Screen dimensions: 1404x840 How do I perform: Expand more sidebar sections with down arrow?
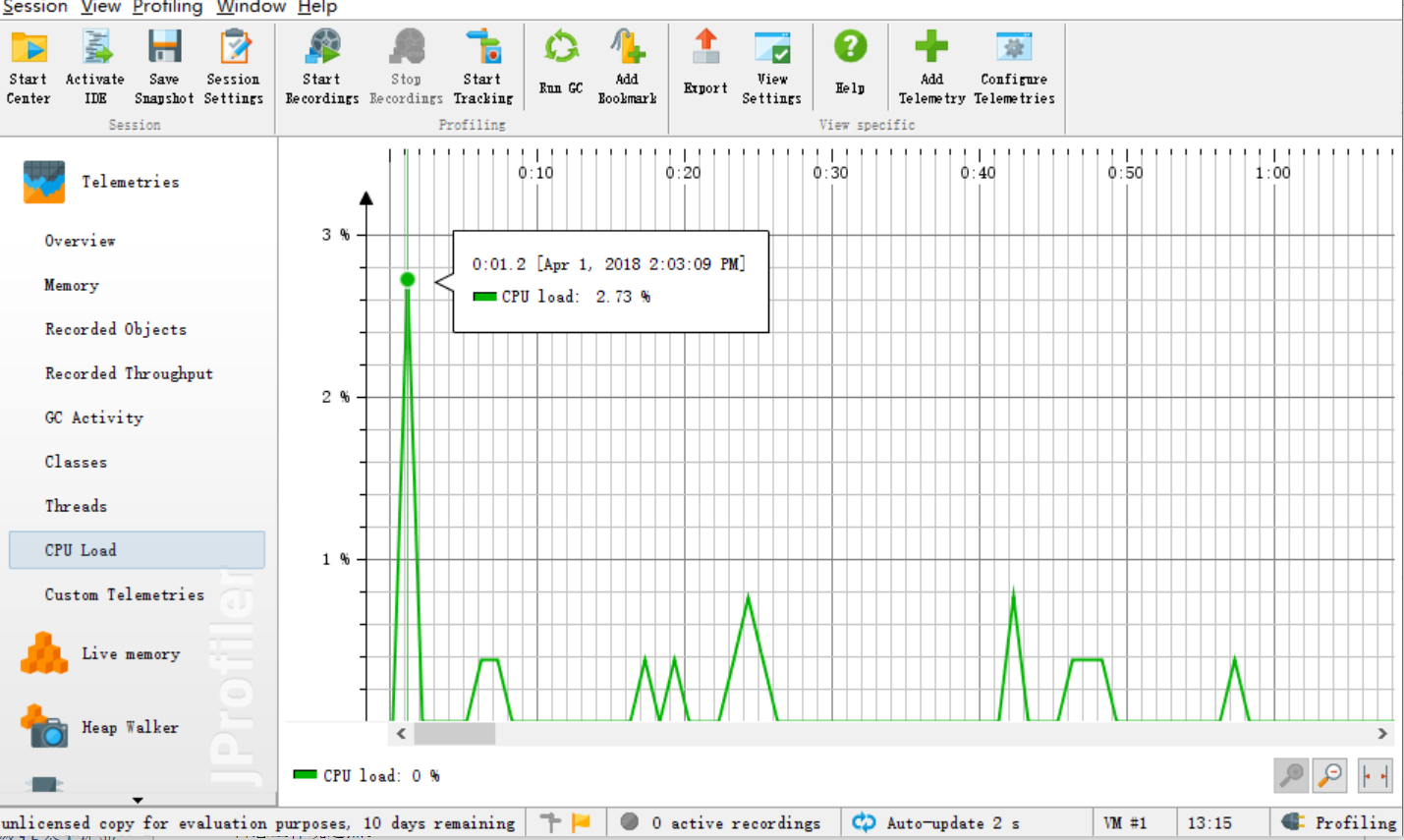[138, 801]
